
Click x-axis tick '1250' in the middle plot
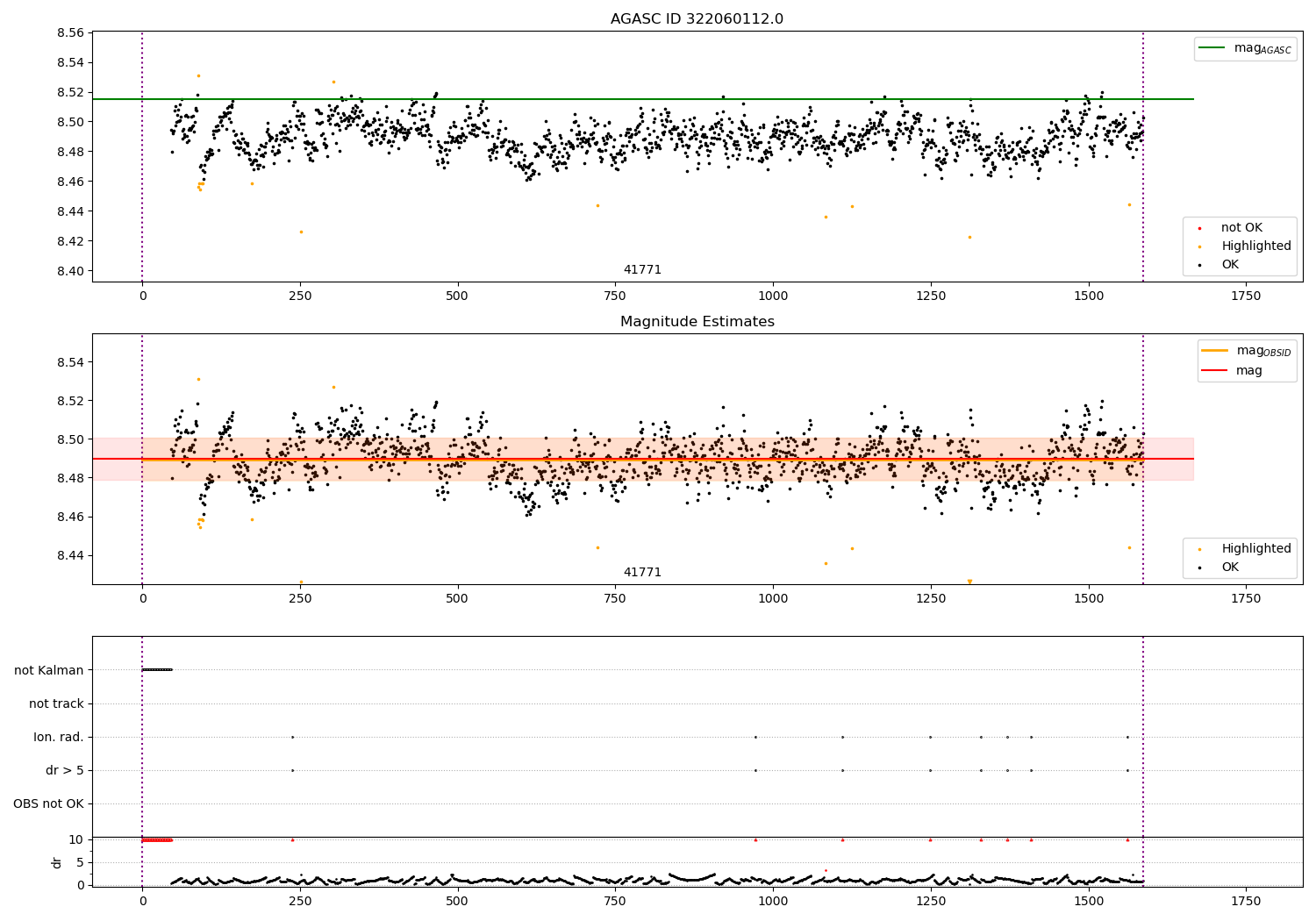coord(931,598)
